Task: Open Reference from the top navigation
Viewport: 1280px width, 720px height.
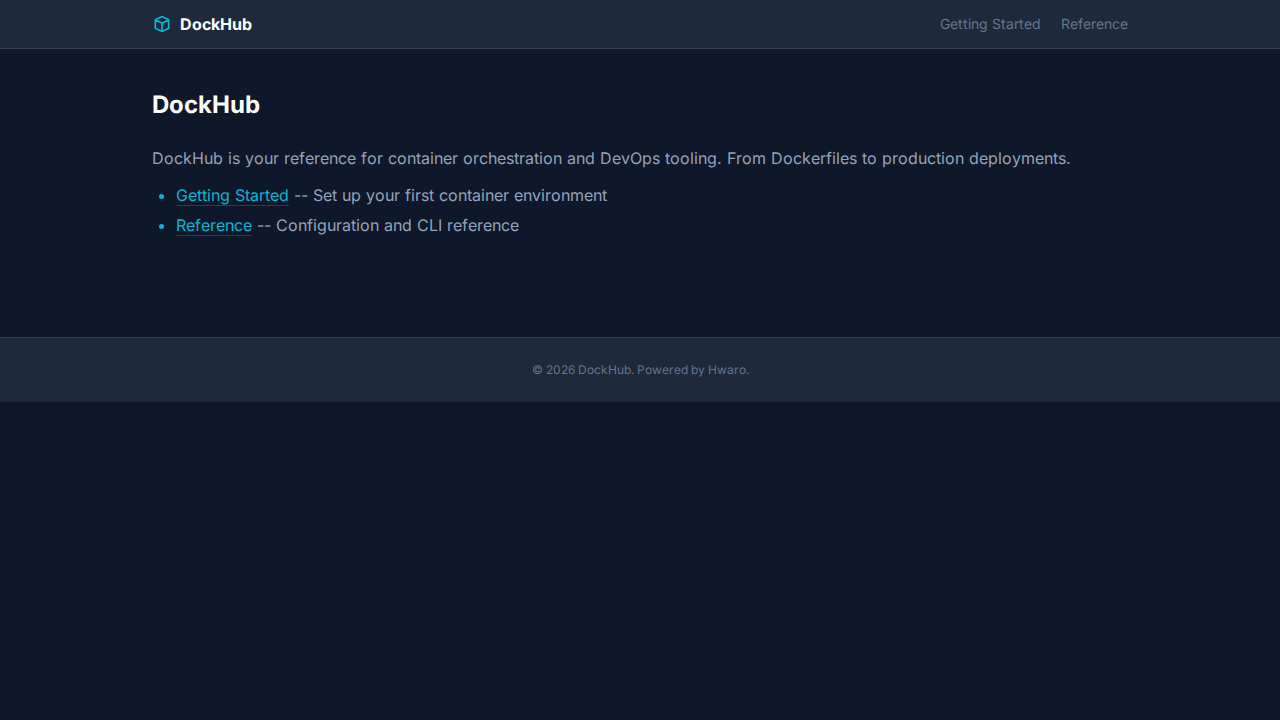Action: (1093, 24)
